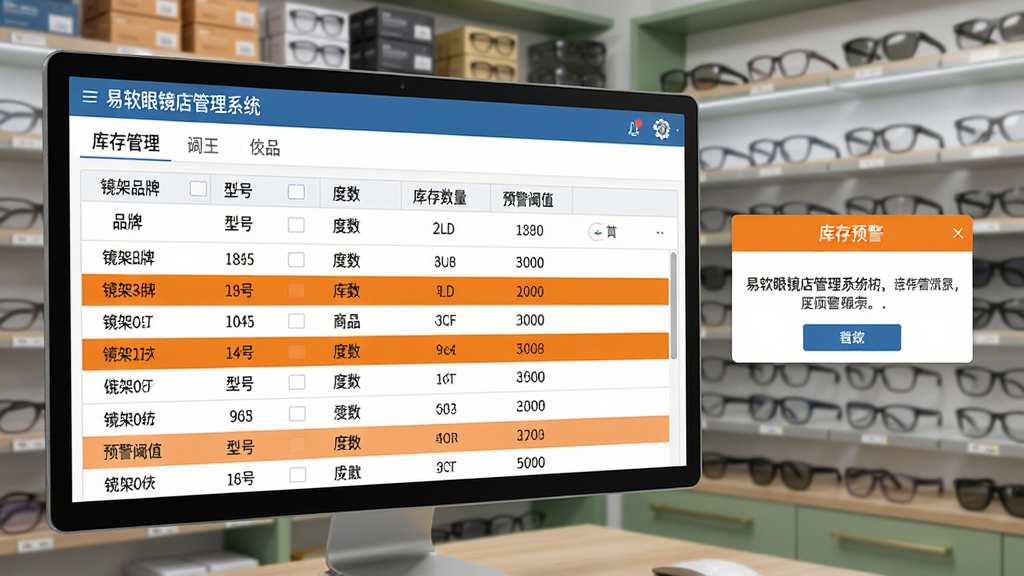1024x576 pixels.
Task: Select the 3CT stock cell
Action: tap(446, 467)
